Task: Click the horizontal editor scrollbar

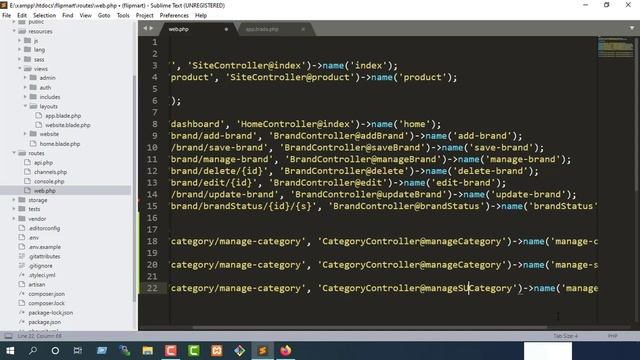Action: tap(369, 327)
